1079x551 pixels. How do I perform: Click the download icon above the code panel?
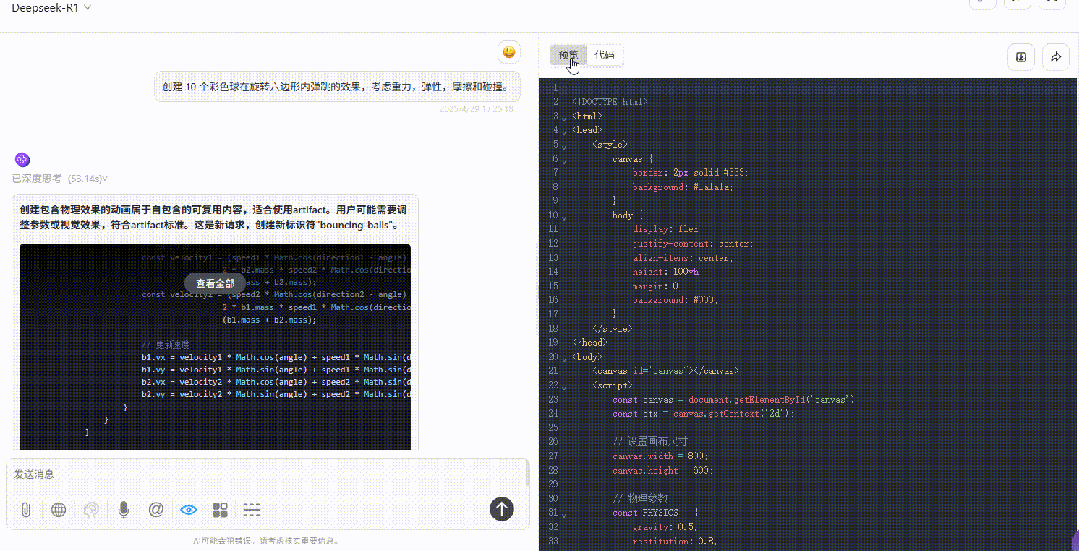click(x=1021, y=57)
